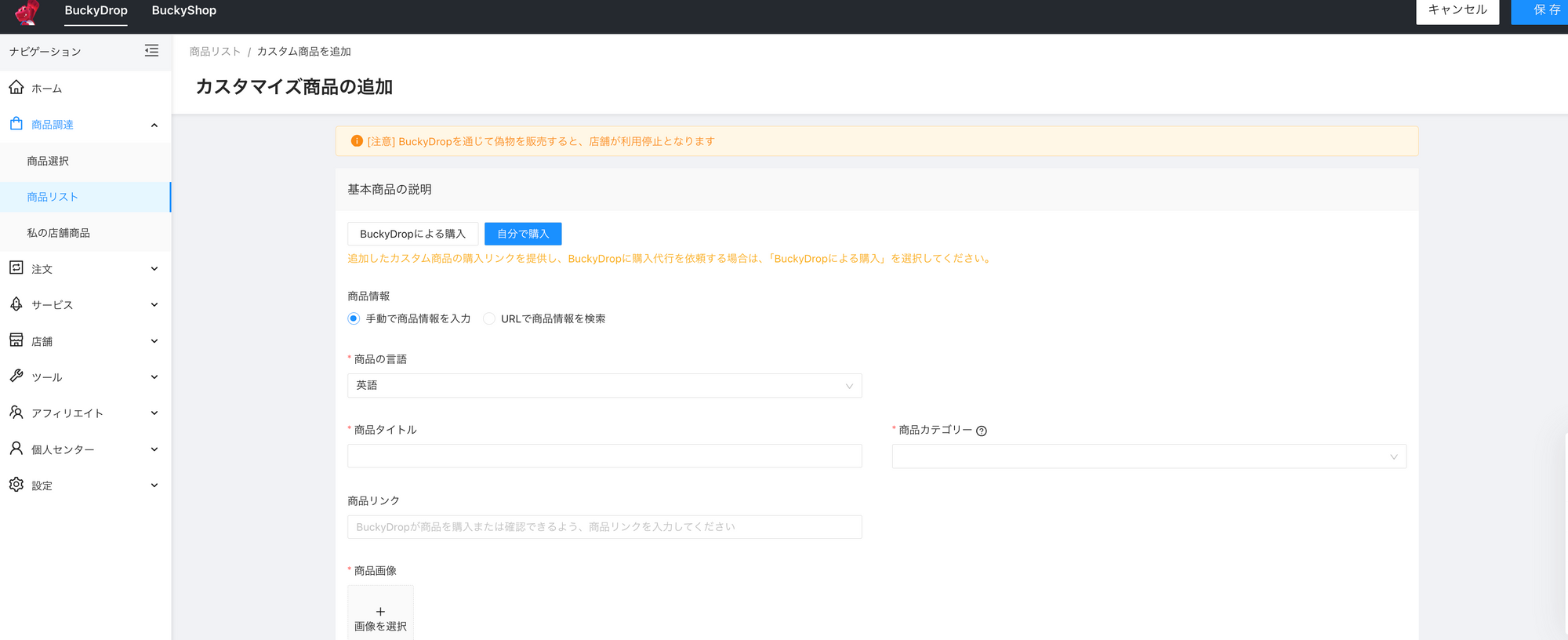Expand the 個人センター menu chevron
This screenshot has height=640, width=1568.
coord(154,449)
